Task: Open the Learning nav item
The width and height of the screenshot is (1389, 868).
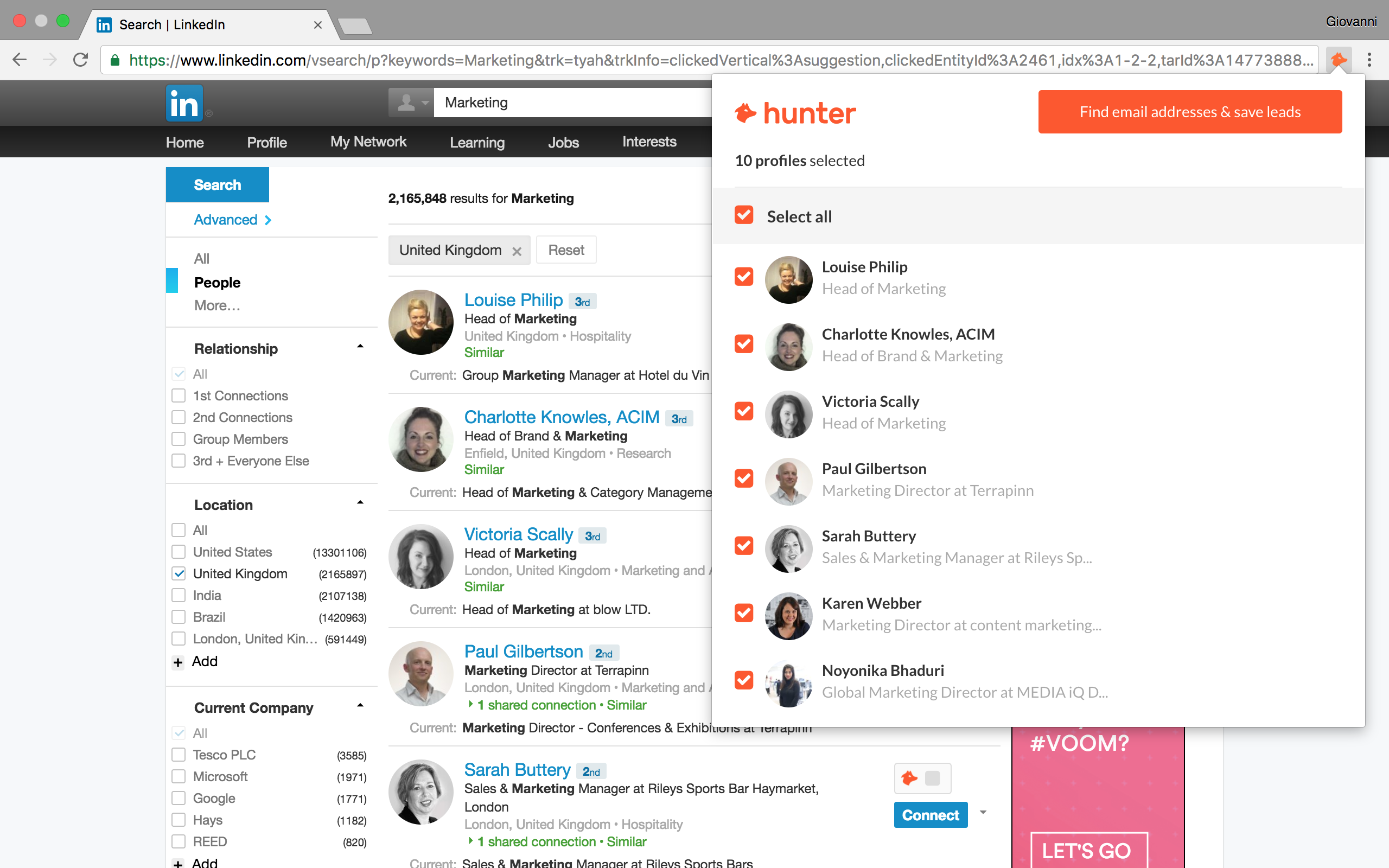Action: point(477,142)
